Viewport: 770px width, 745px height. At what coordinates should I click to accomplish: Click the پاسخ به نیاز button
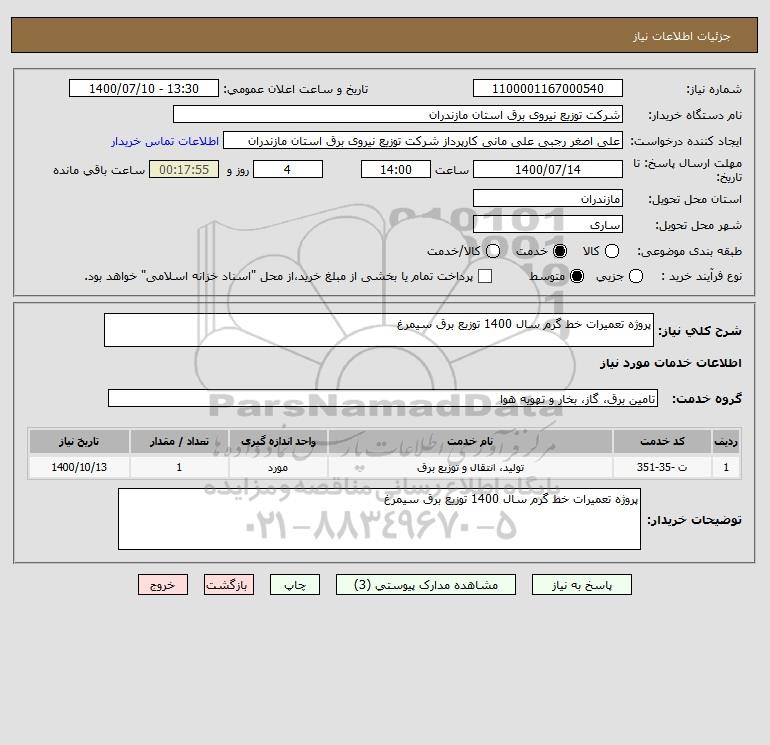point(581,584)
